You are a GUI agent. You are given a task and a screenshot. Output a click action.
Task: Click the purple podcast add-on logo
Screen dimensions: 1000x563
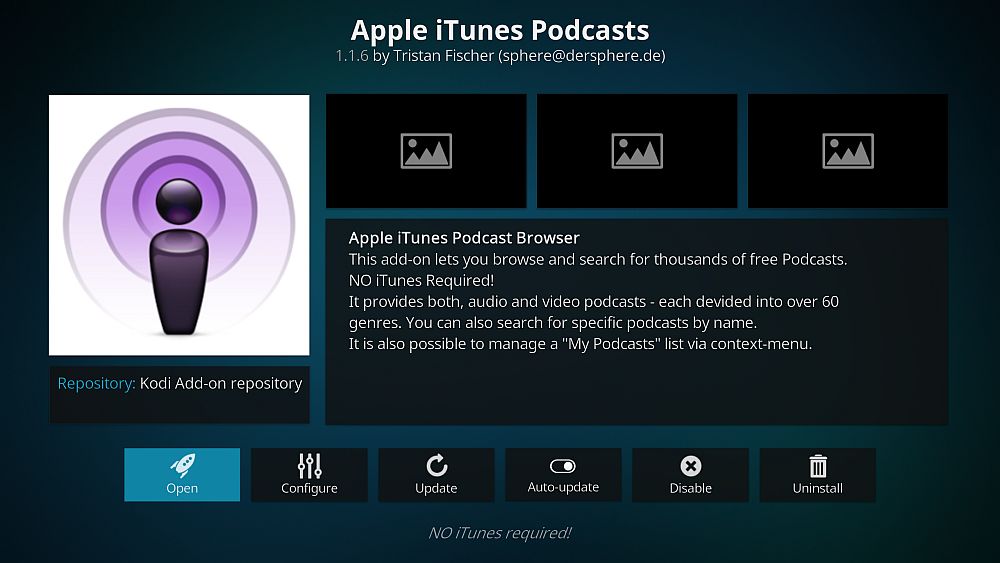point(179,225)
